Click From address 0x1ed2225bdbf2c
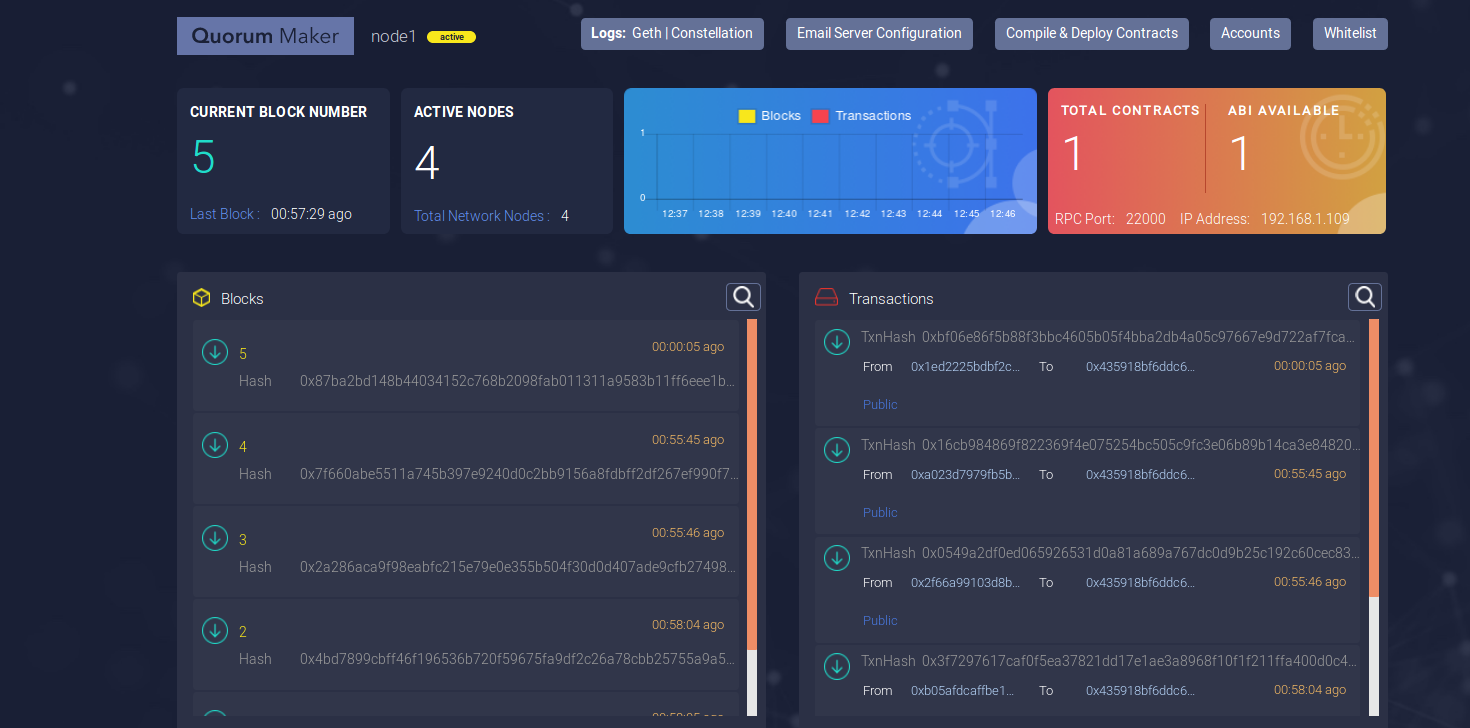Viewport: 1470px width, 728px height. (966, 367)
